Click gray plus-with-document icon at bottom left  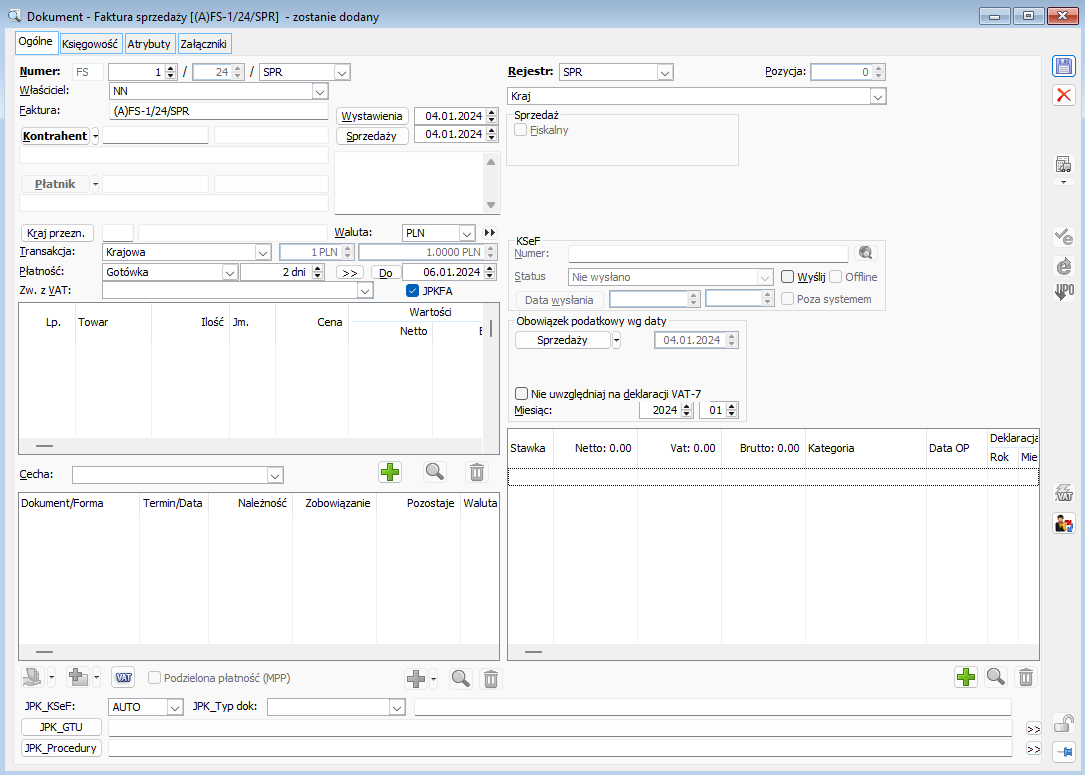click(x=78, y=677)
